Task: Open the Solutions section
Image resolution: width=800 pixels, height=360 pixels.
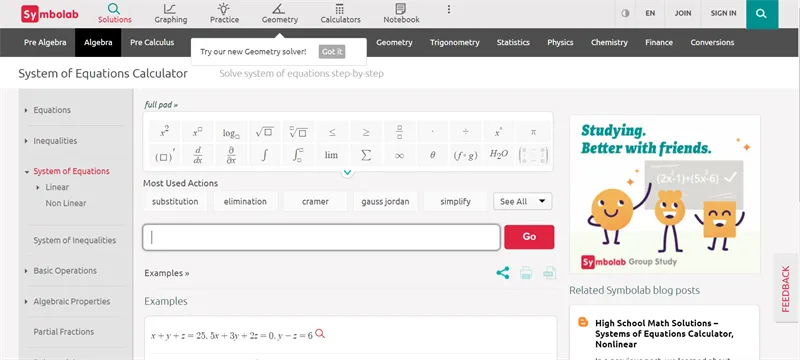Action: [115, 14]
